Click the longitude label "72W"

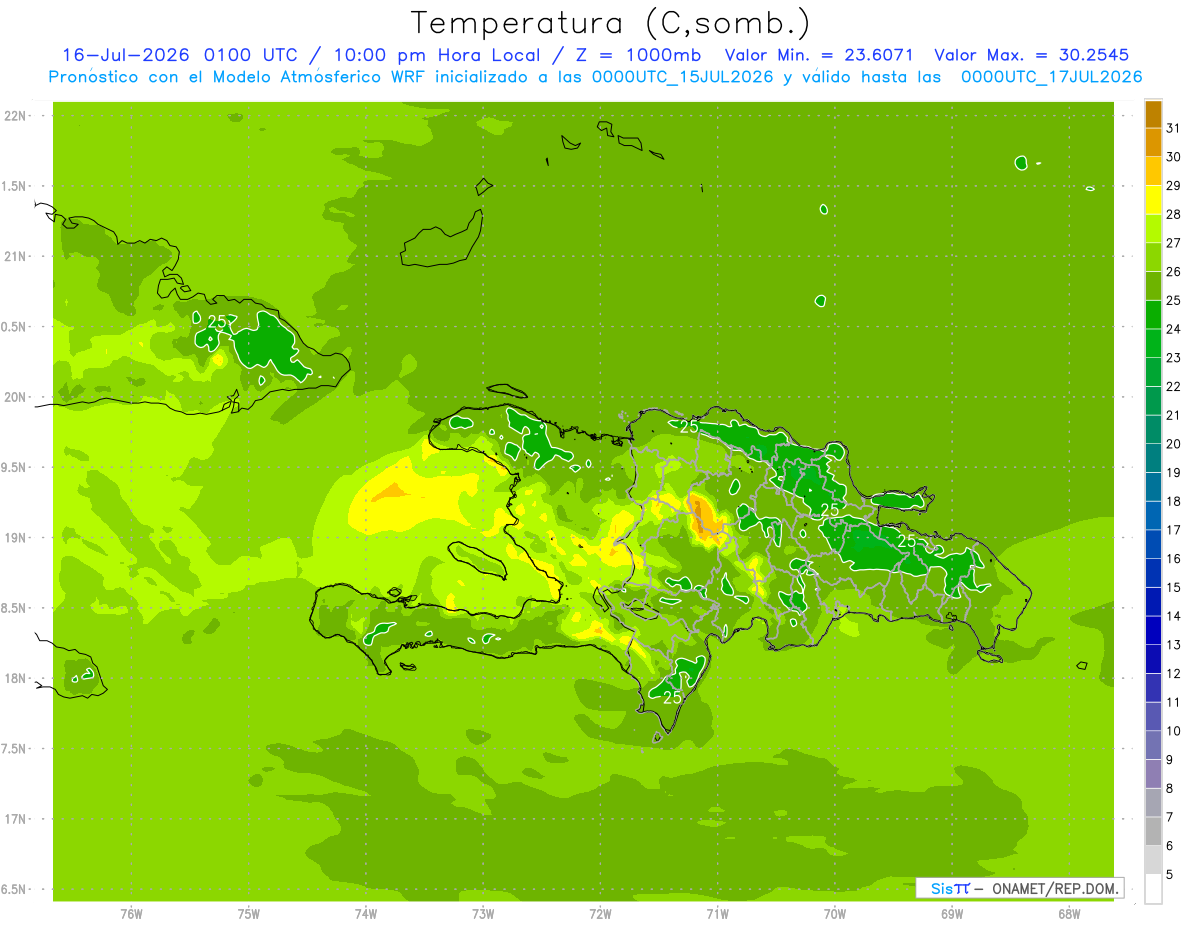[x=600, y=913]
